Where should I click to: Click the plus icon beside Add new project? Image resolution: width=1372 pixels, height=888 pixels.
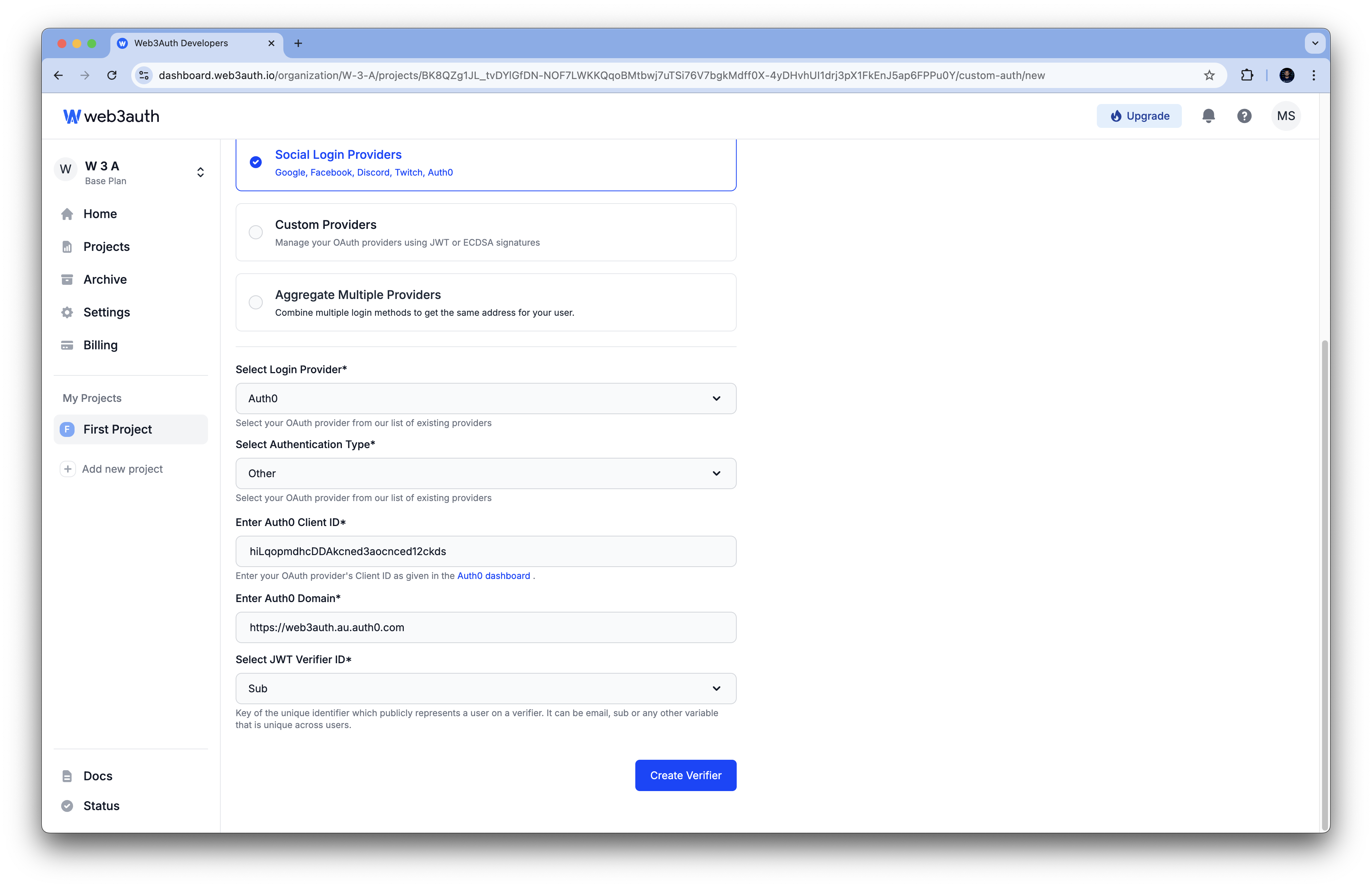[x=67, y=469]
